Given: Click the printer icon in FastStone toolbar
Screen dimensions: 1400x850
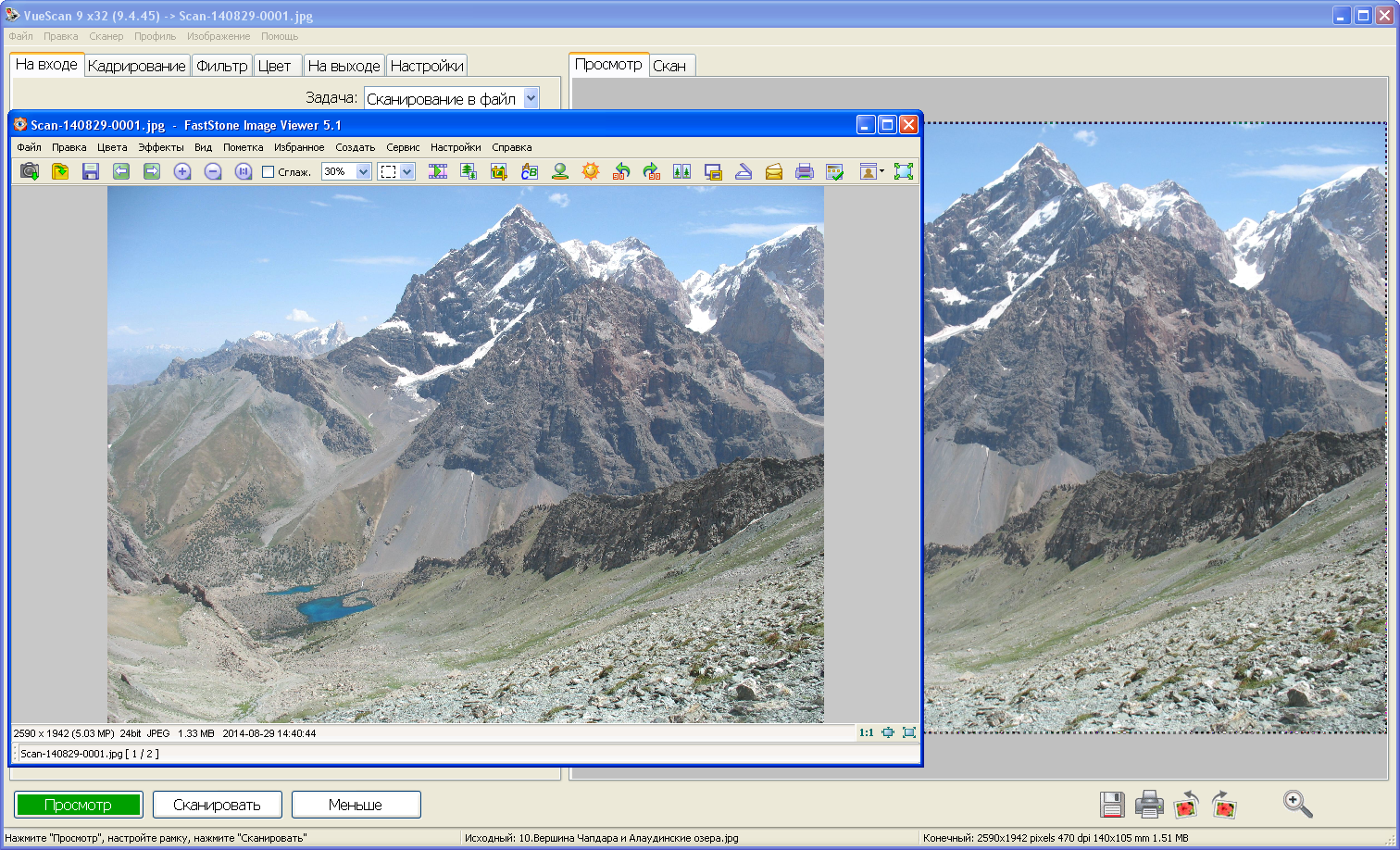Looking at the screenshot, I should [x=805, y=171].
